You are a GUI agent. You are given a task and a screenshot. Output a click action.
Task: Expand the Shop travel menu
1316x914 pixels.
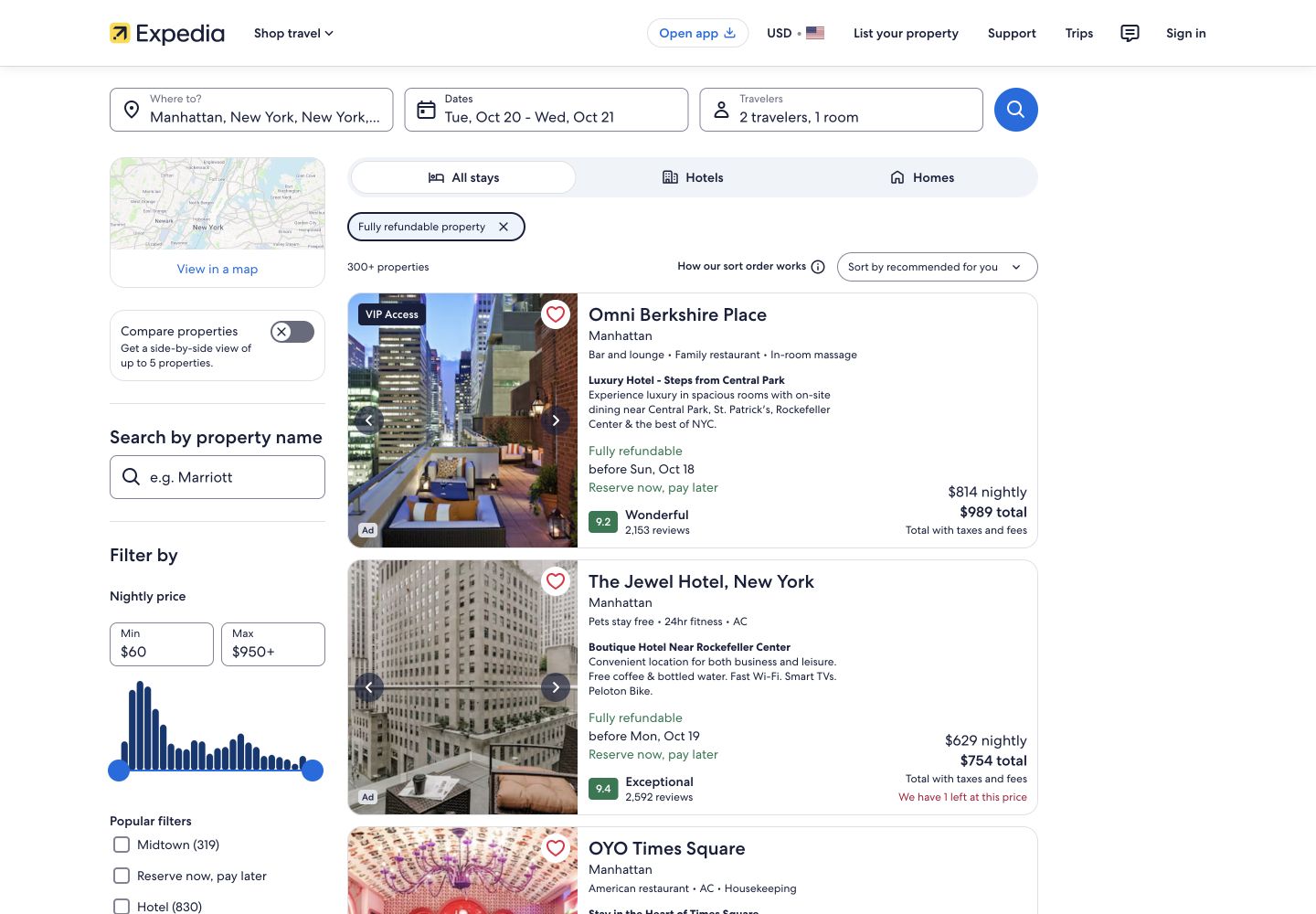pos(293,33)
